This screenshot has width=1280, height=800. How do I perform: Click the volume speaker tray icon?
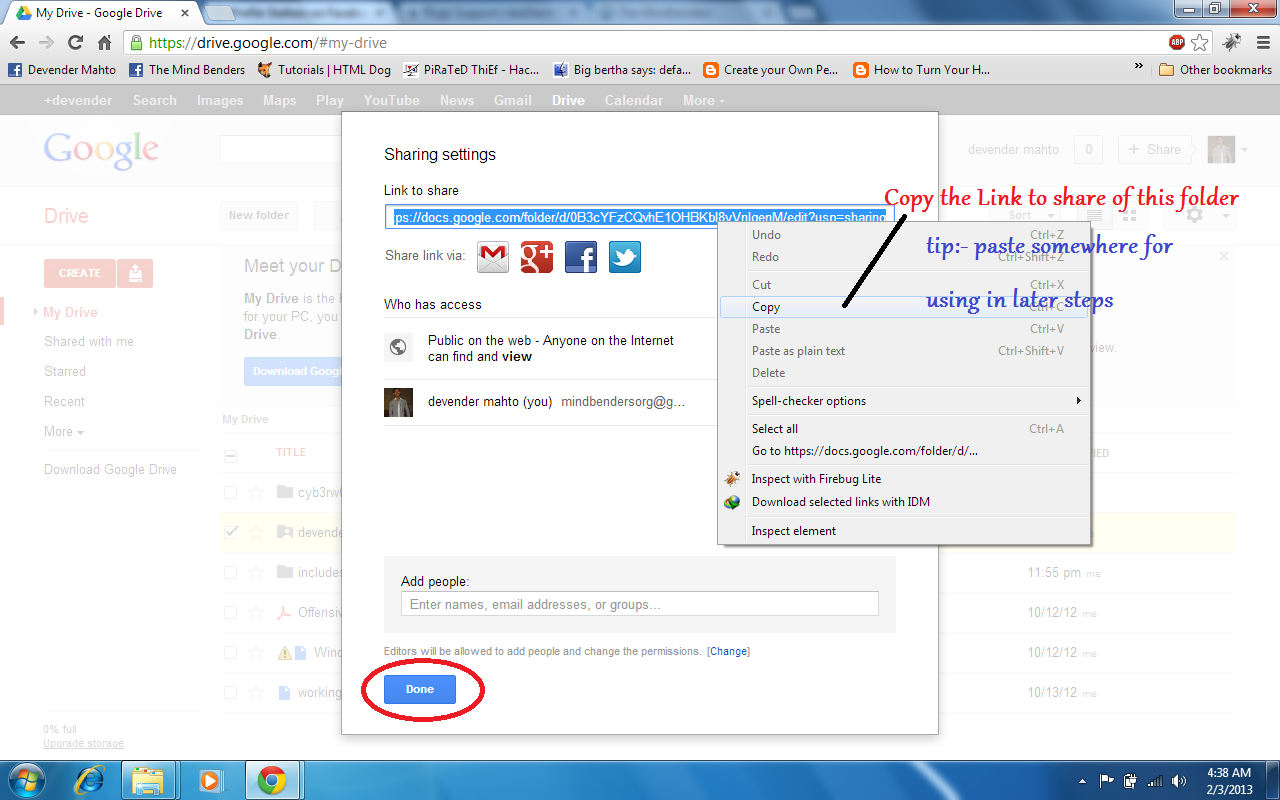1179,781
